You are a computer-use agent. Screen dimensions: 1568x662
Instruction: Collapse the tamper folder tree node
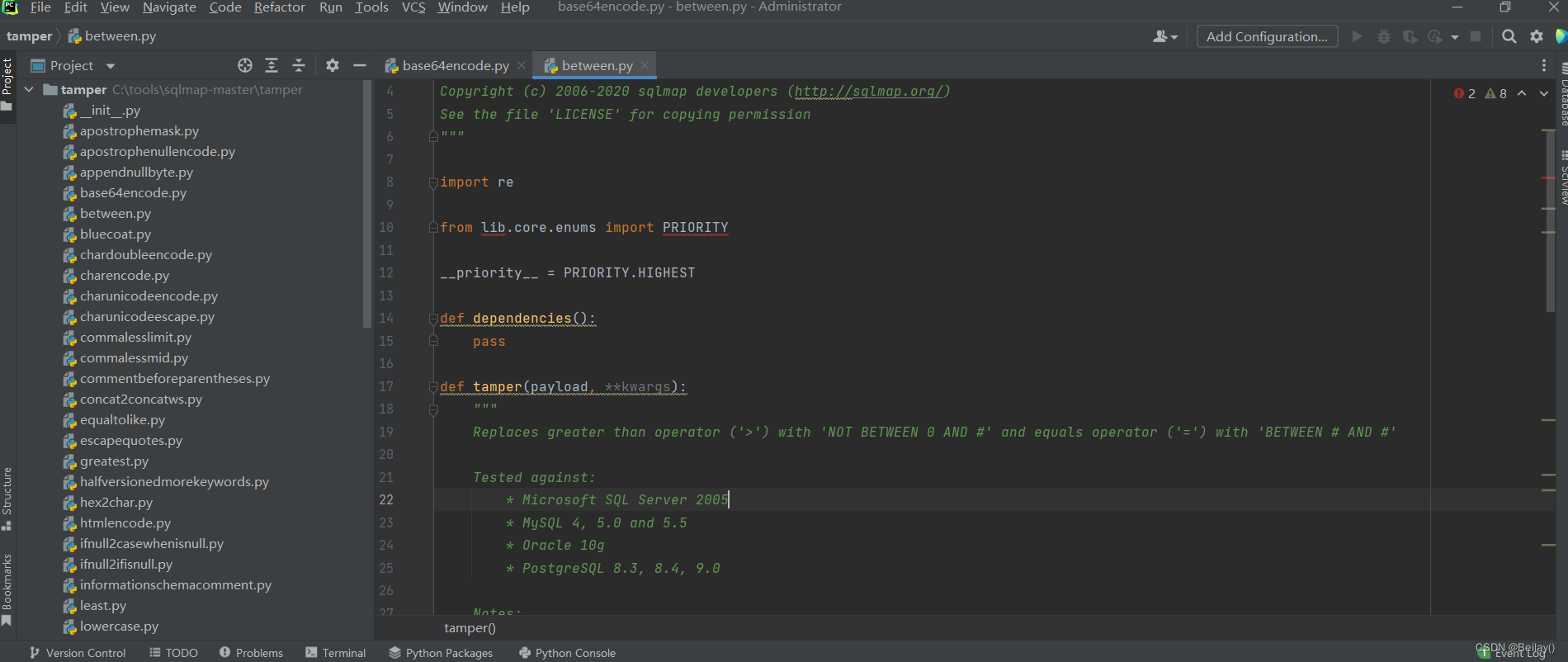coord(29,89)
